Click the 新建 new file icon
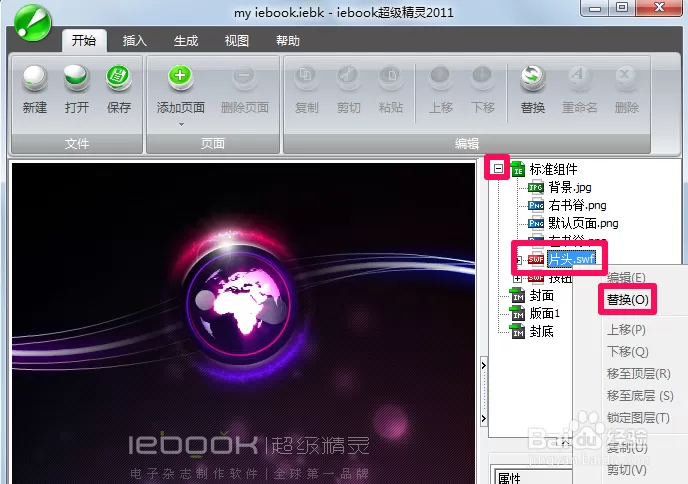Image resolution: width=688 pixels, height=484 pixels. click(35, 78)
